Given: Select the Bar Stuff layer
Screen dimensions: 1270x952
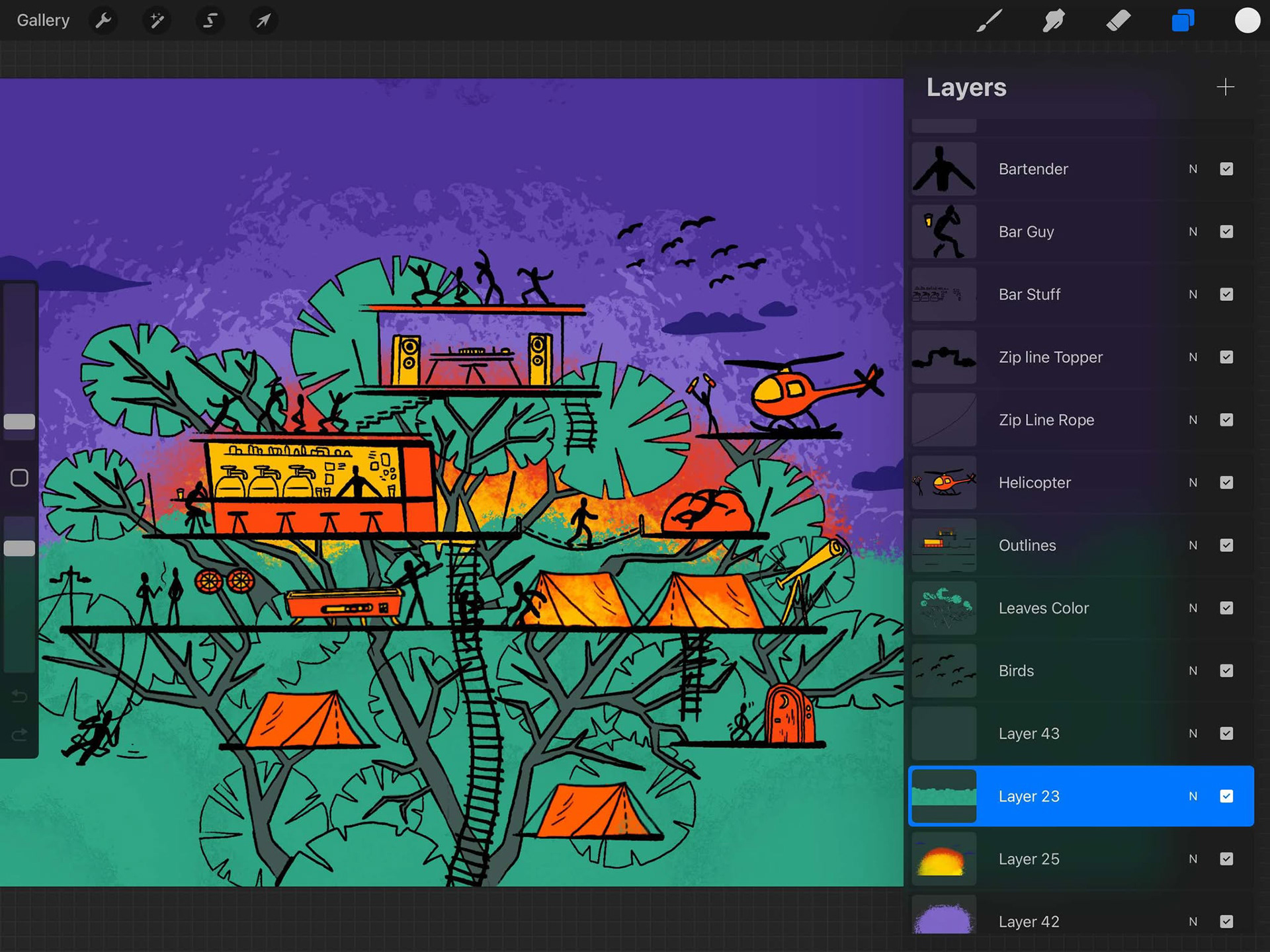Looking at the screenshot, I should point(1029,294).
